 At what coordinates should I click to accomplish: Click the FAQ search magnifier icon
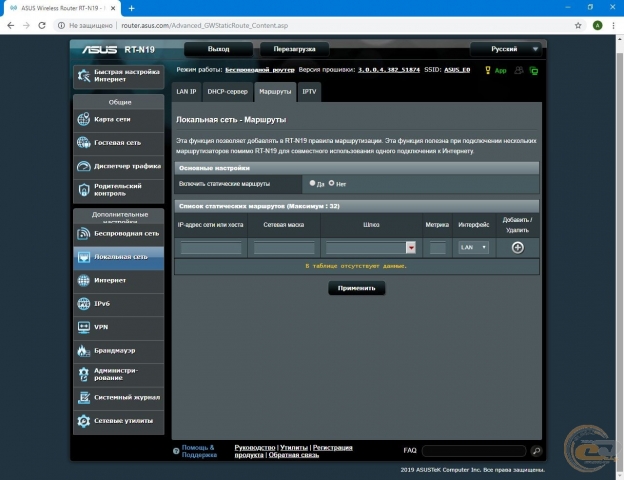pos(536,451)
